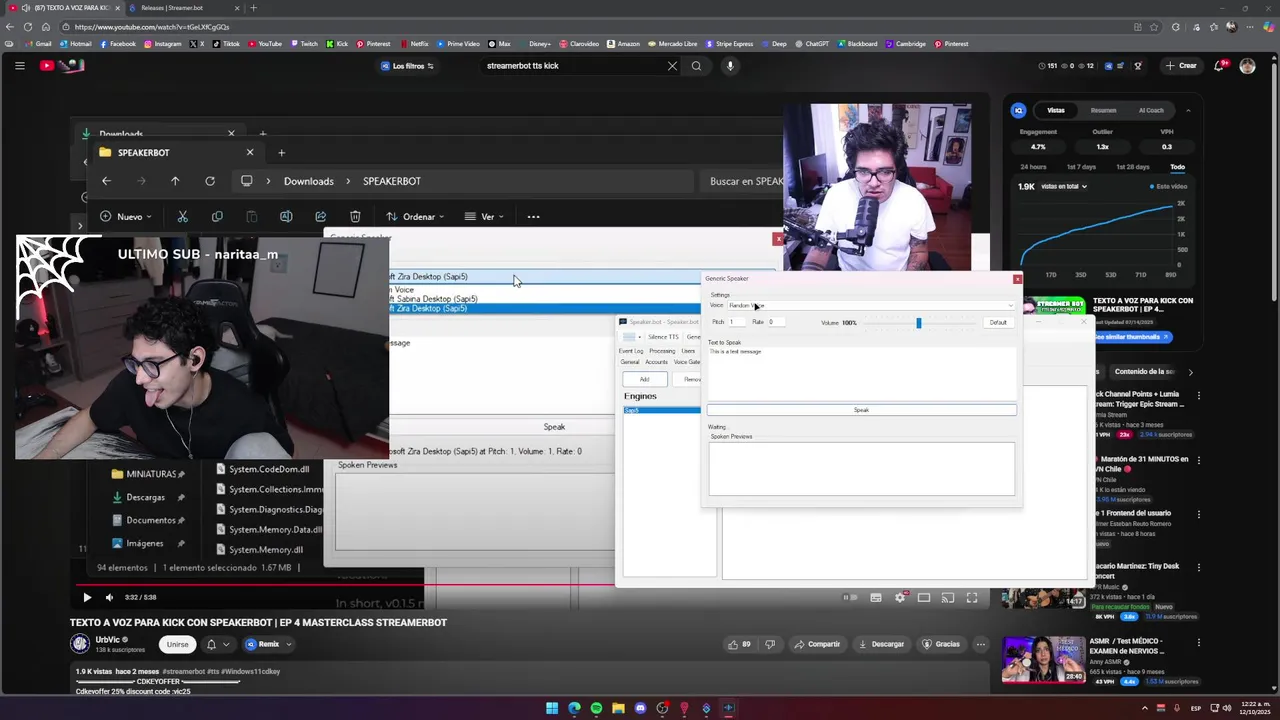Screen dimensions: 1280x720
Task: Play the video
Action: (87, 597)
